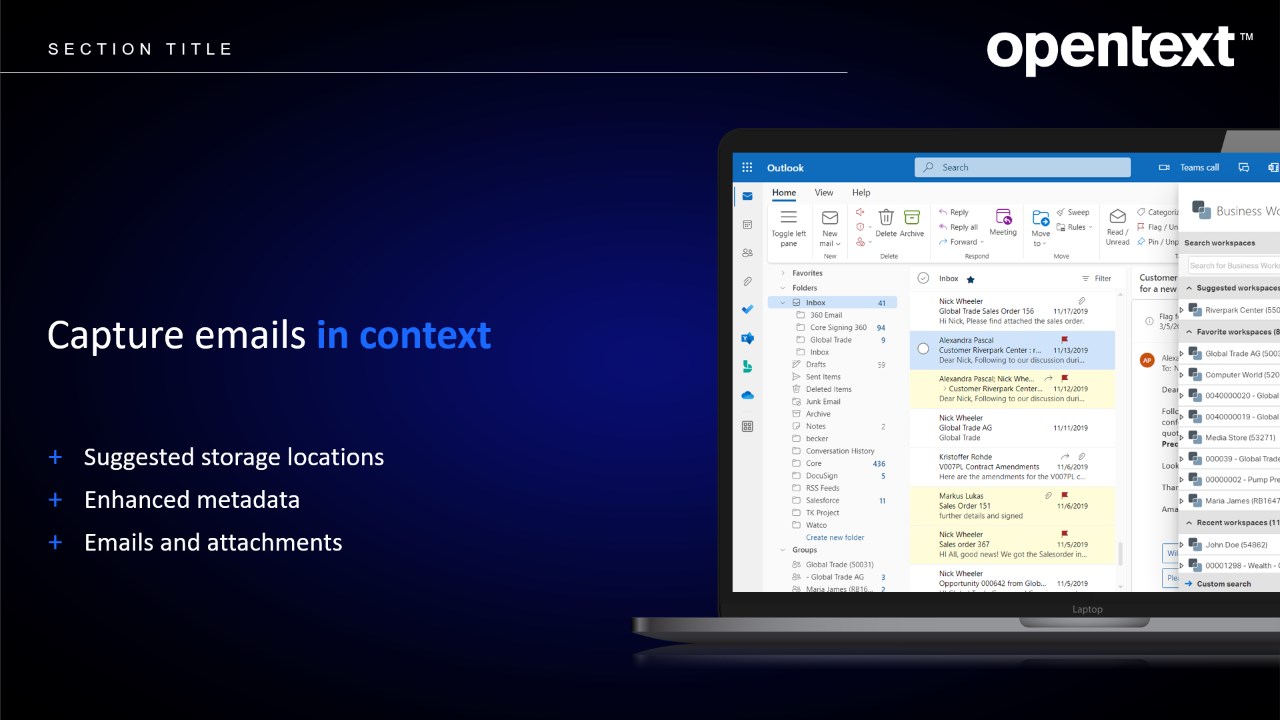Click the Search for Business Workspaces field

[1234, 265]
